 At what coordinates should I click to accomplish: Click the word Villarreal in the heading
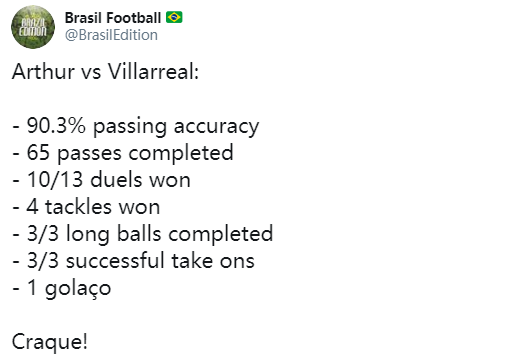(x=153, y=72)
